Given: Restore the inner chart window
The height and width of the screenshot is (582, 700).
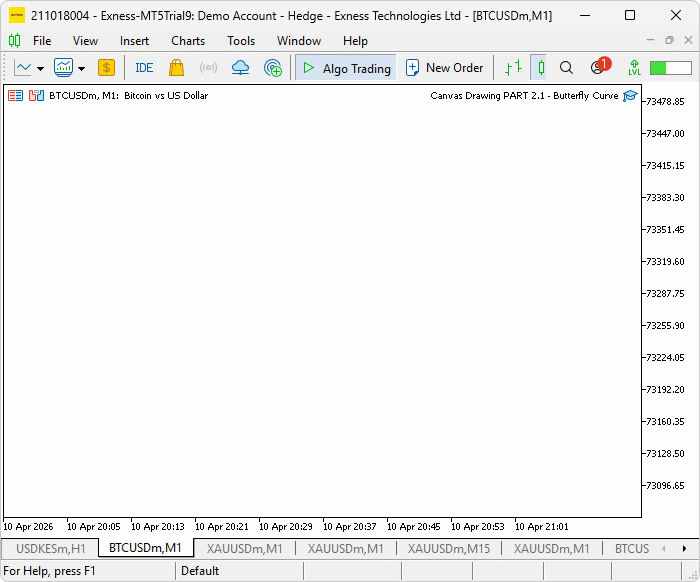Looking at the screenshot, I should coord(669,40).
